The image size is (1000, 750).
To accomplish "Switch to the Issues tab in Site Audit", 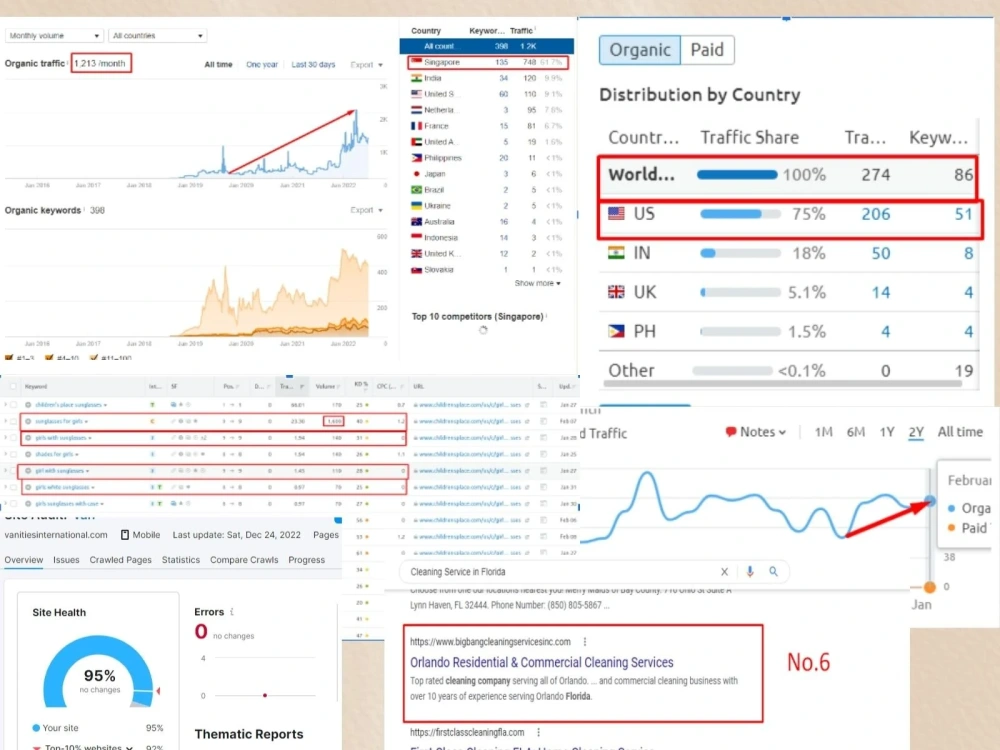I will coord(66,559).
